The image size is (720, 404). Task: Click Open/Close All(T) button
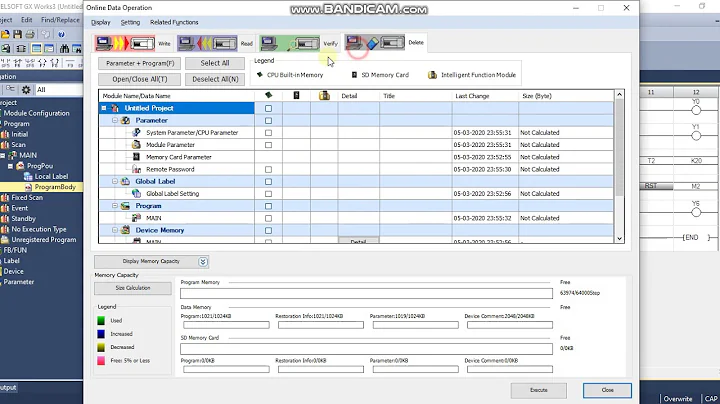click(140, 79)
